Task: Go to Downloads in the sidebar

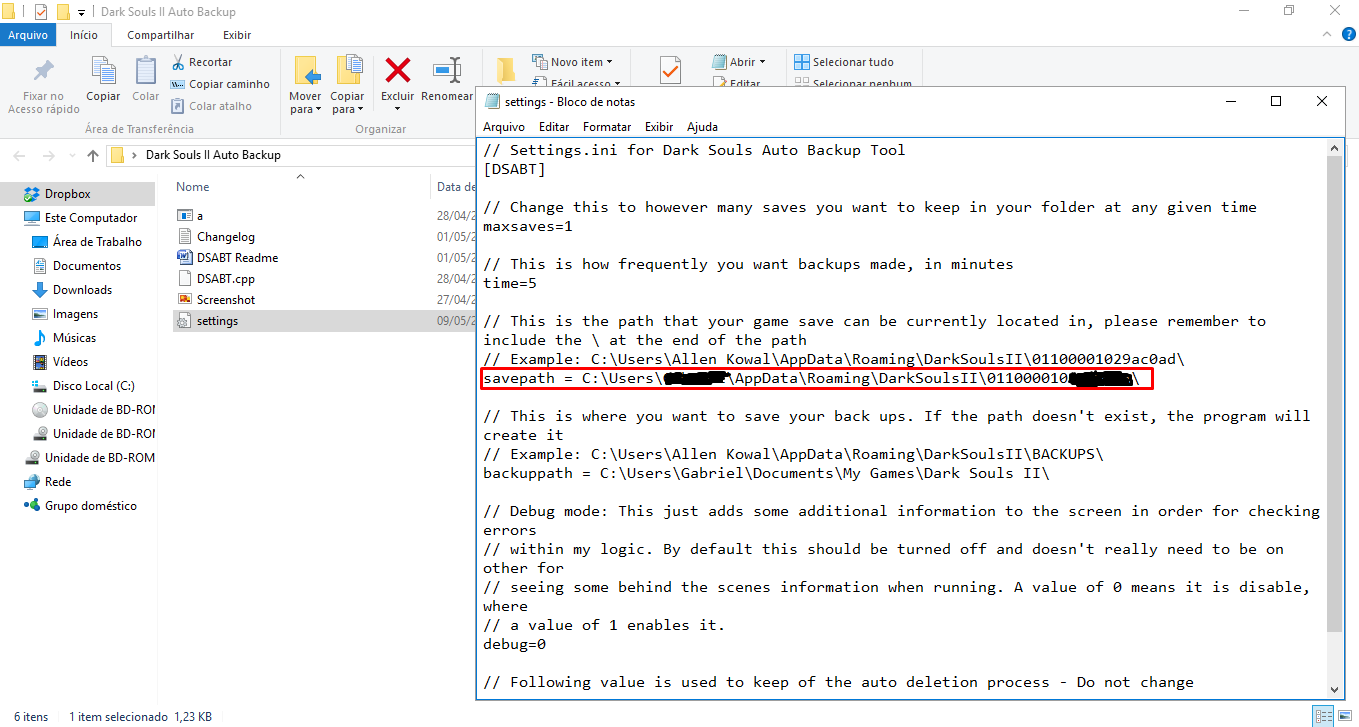Action: click(x=72, y=290)
